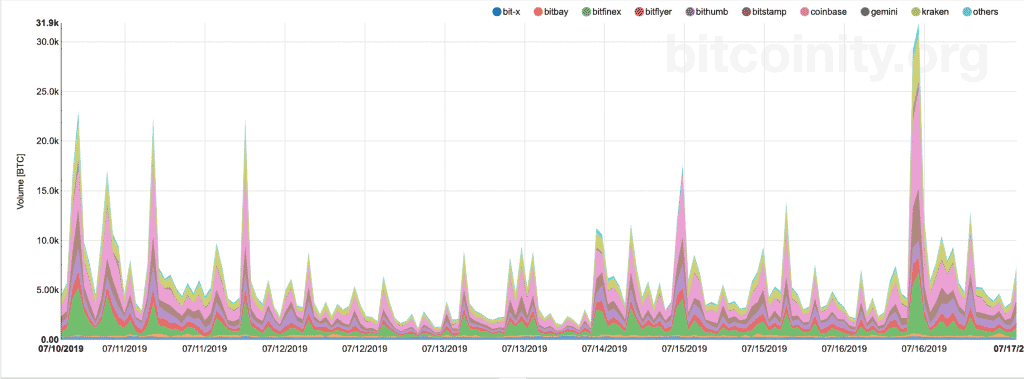Toggle the bitflyer legend entry
Screen dimensions: 1024x379
point(654,12)
